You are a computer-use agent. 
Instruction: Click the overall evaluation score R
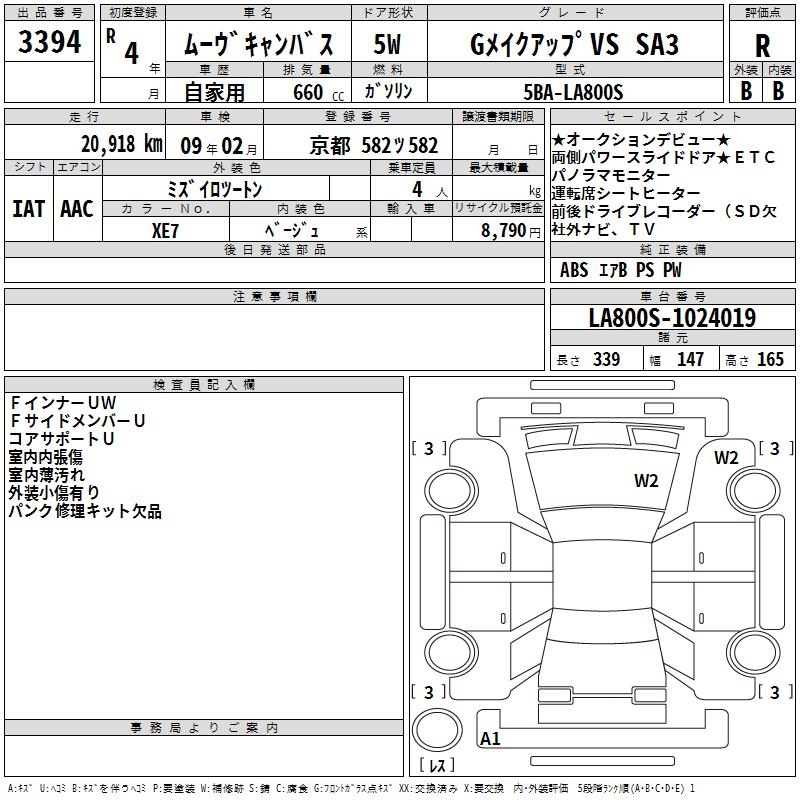tap(762, 46)
